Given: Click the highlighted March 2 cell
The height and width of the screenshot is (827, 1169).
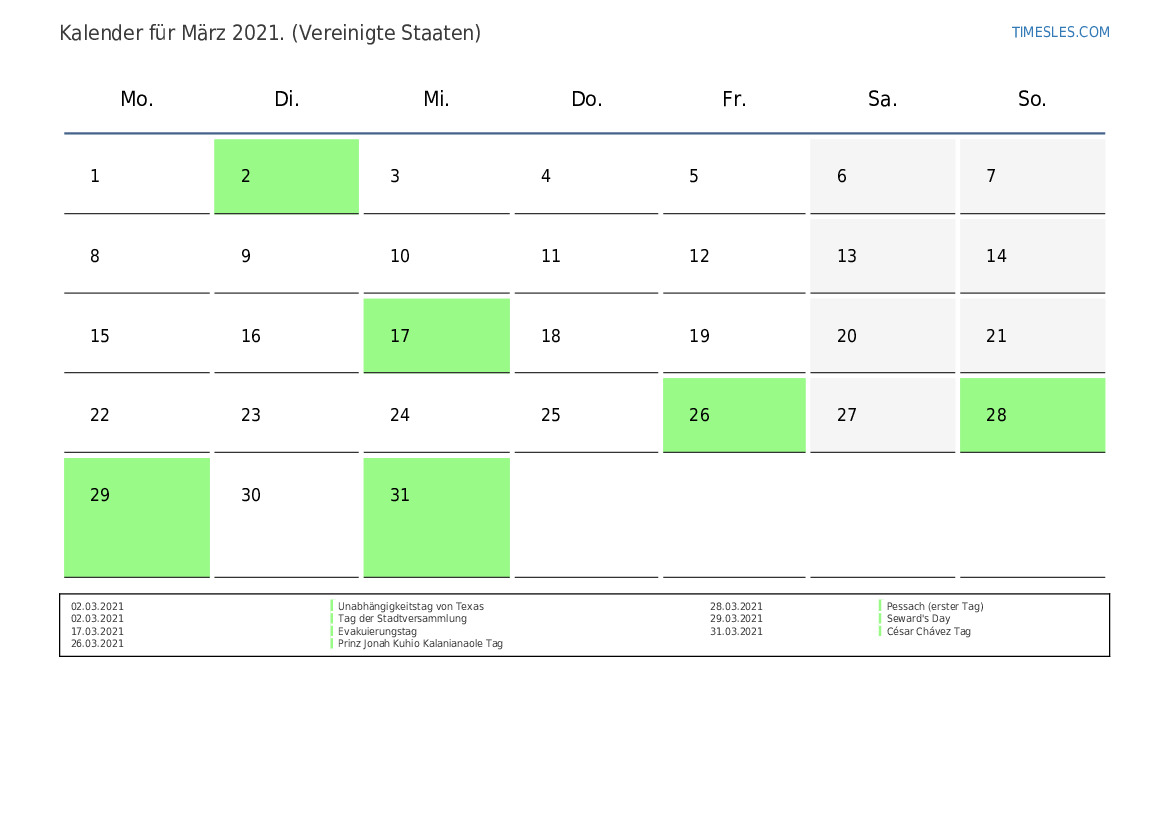Looking at the screenshot, I should (286, 176).
